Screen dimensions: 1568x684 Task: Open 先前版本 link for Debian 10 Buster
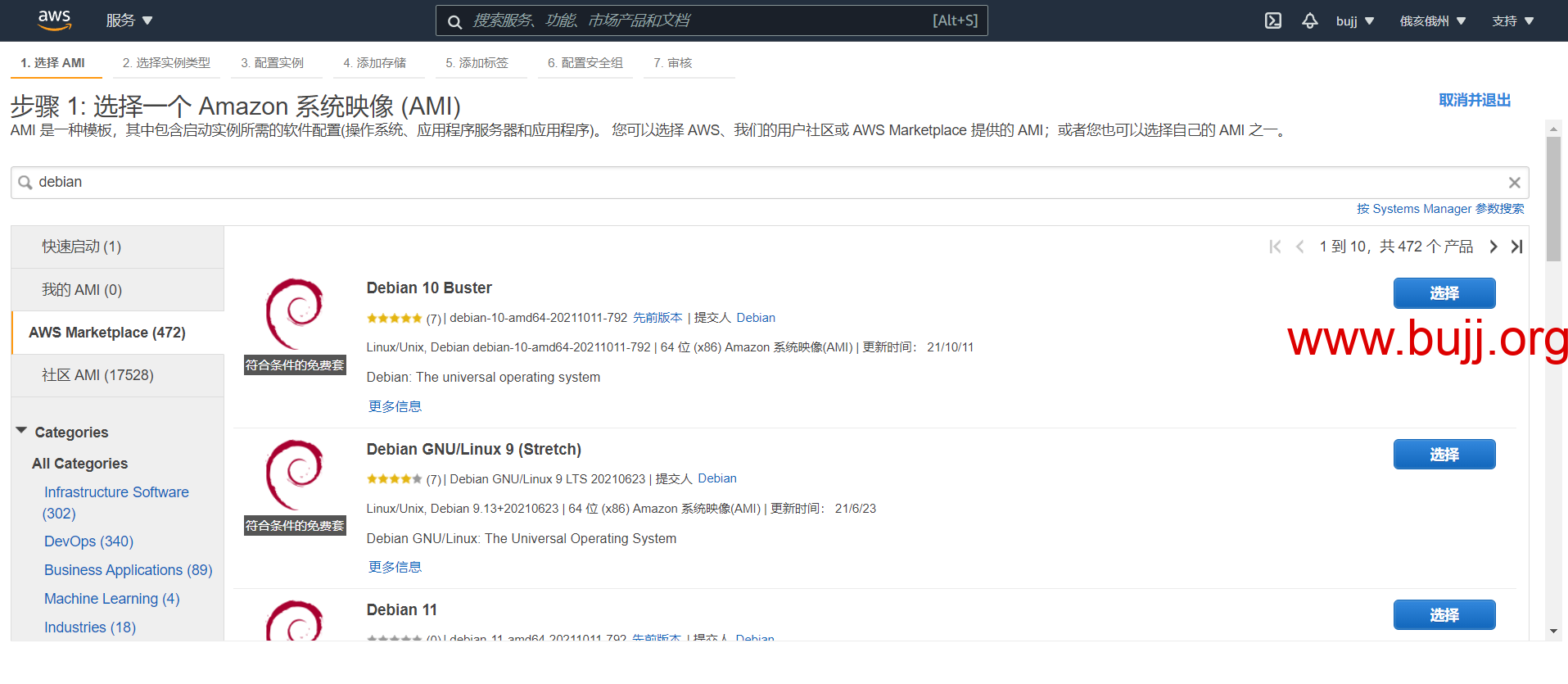point(657,318)
